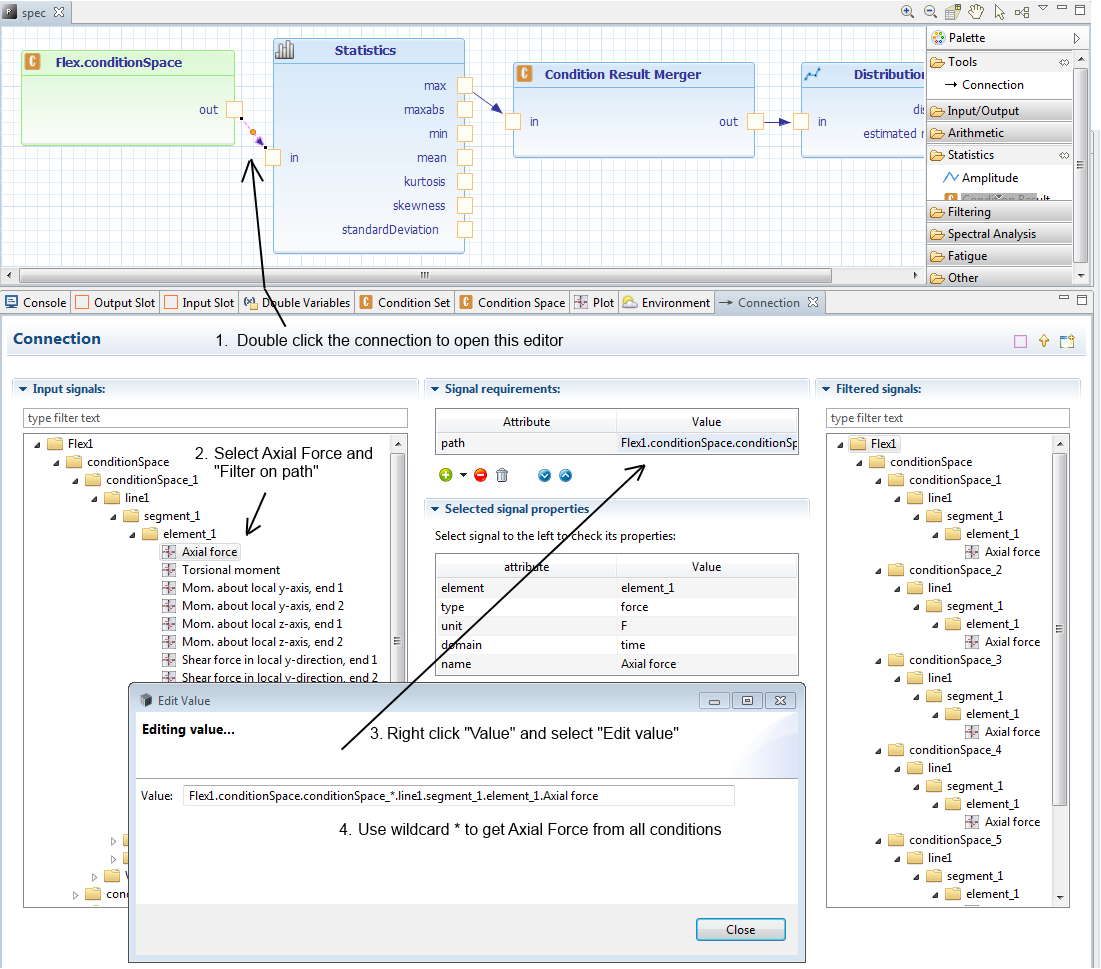The height and width of the screenshot is (969, 1101).
Task: Click the trash can delete icon
Action: point(502,475)
